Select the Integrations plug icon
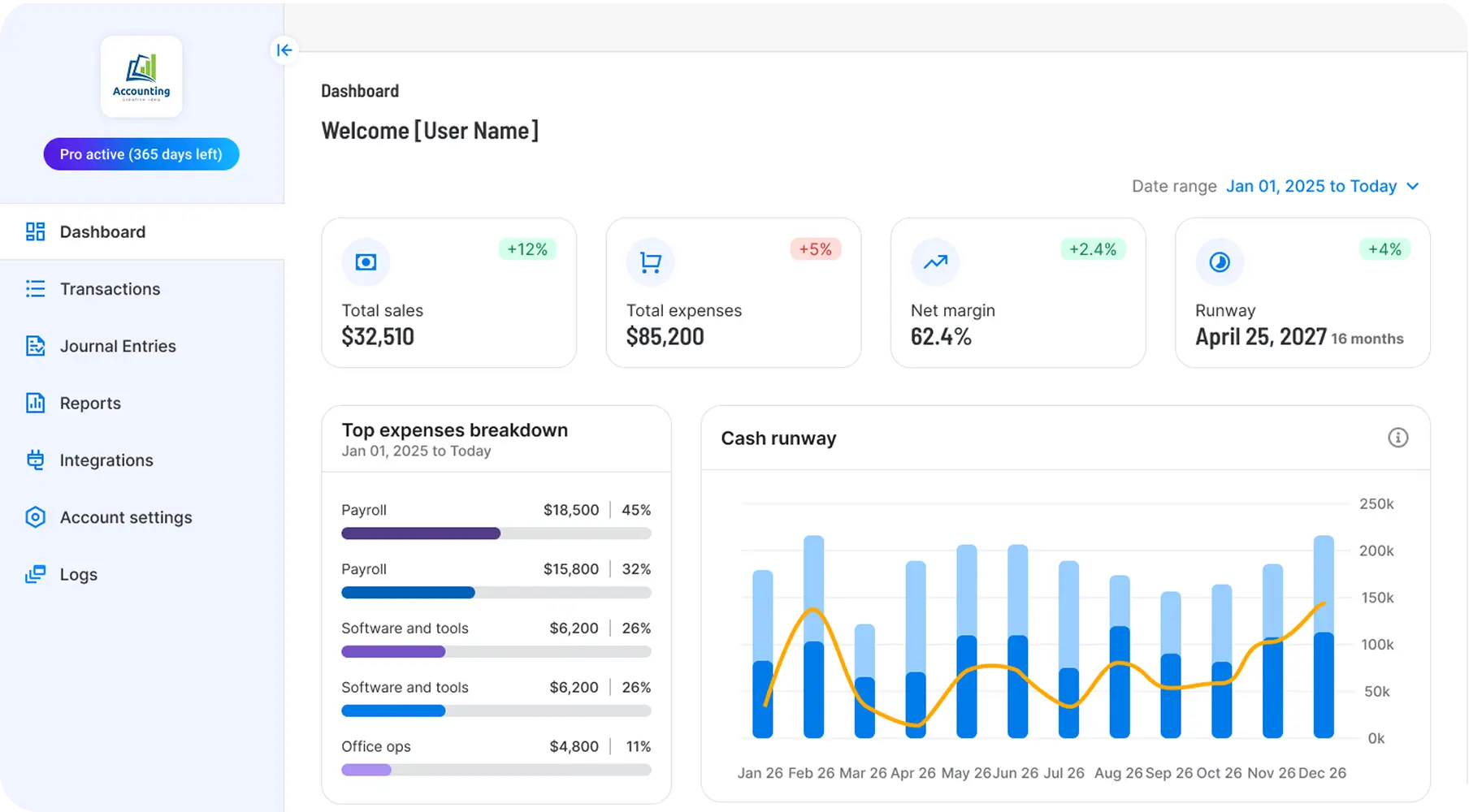 click(36, 460)
